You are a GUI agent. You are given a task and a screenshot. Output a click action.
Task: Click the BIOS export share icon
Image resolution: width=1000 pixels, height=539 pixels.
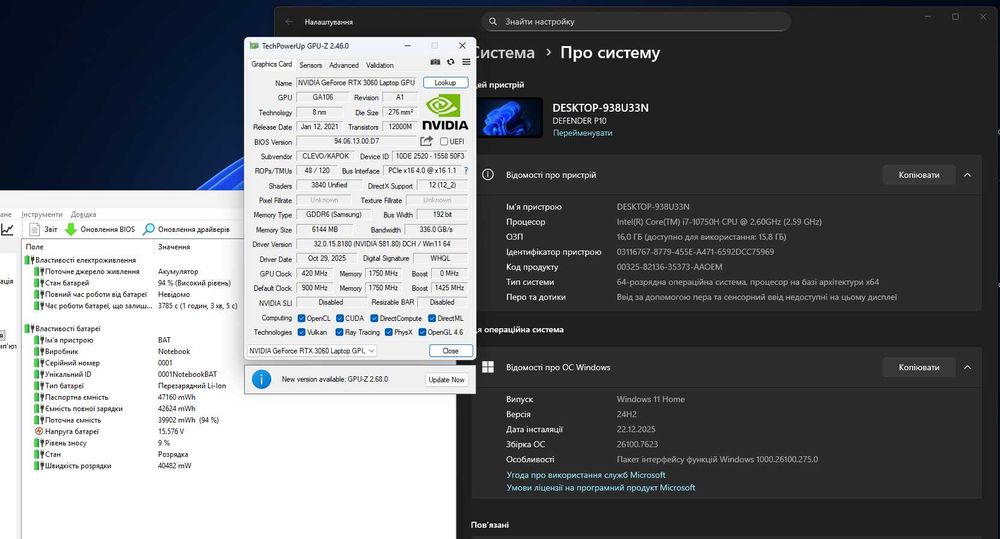point(426,141)
